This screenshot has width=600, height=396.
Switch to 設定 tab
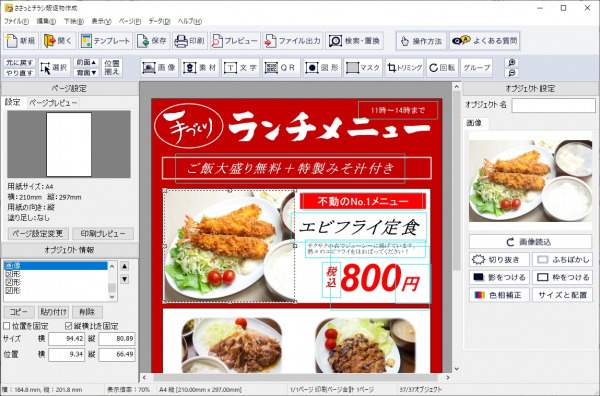point(13,102)
